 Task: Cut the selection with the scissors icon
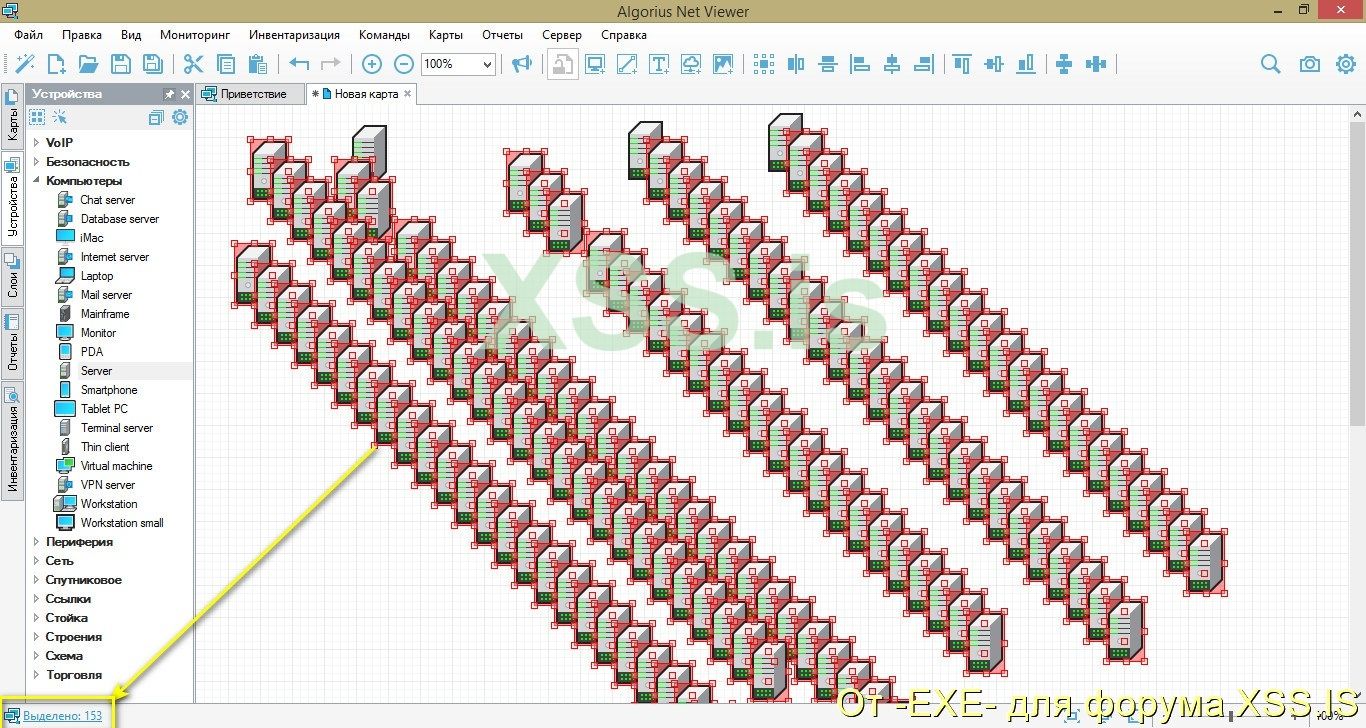pyautogui.click(x=193, y=64)
